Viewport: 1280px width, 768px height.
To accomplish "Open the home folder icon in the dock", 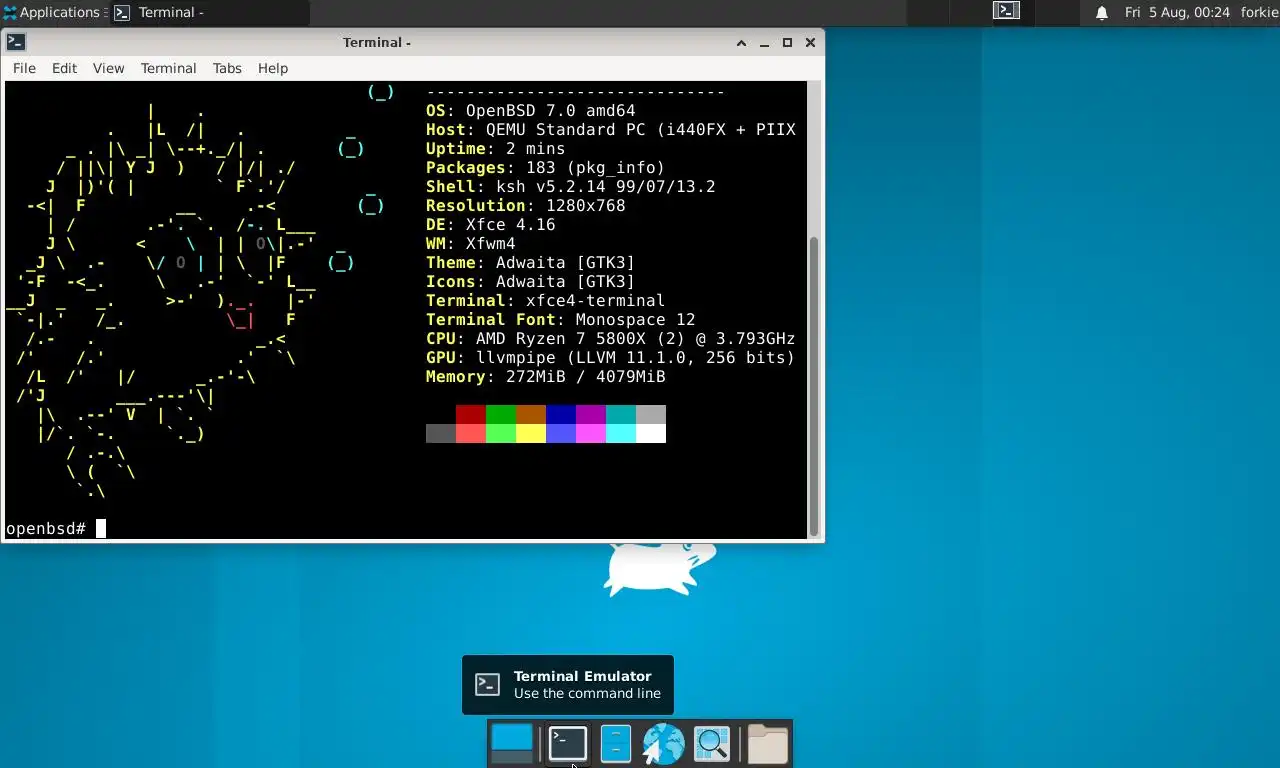I will (x=768, y=744).
